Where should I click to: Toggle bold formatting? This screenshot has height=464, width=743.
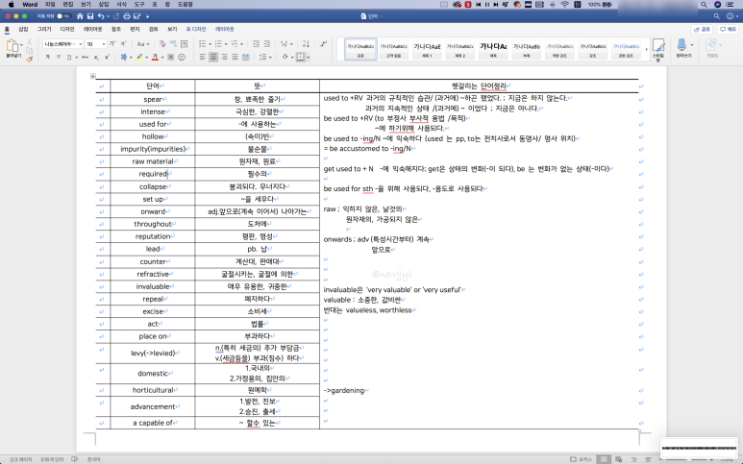pyautogui.click(x=47, y=57)
